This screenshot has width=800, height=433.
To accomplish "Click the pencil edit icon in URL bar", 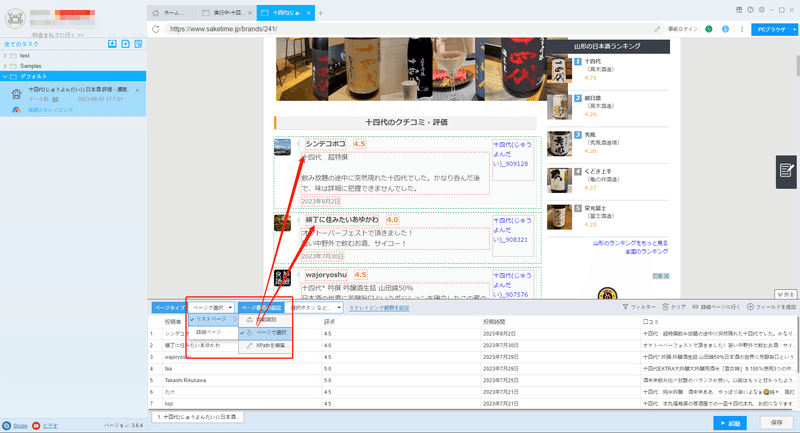I will point(657,29).
